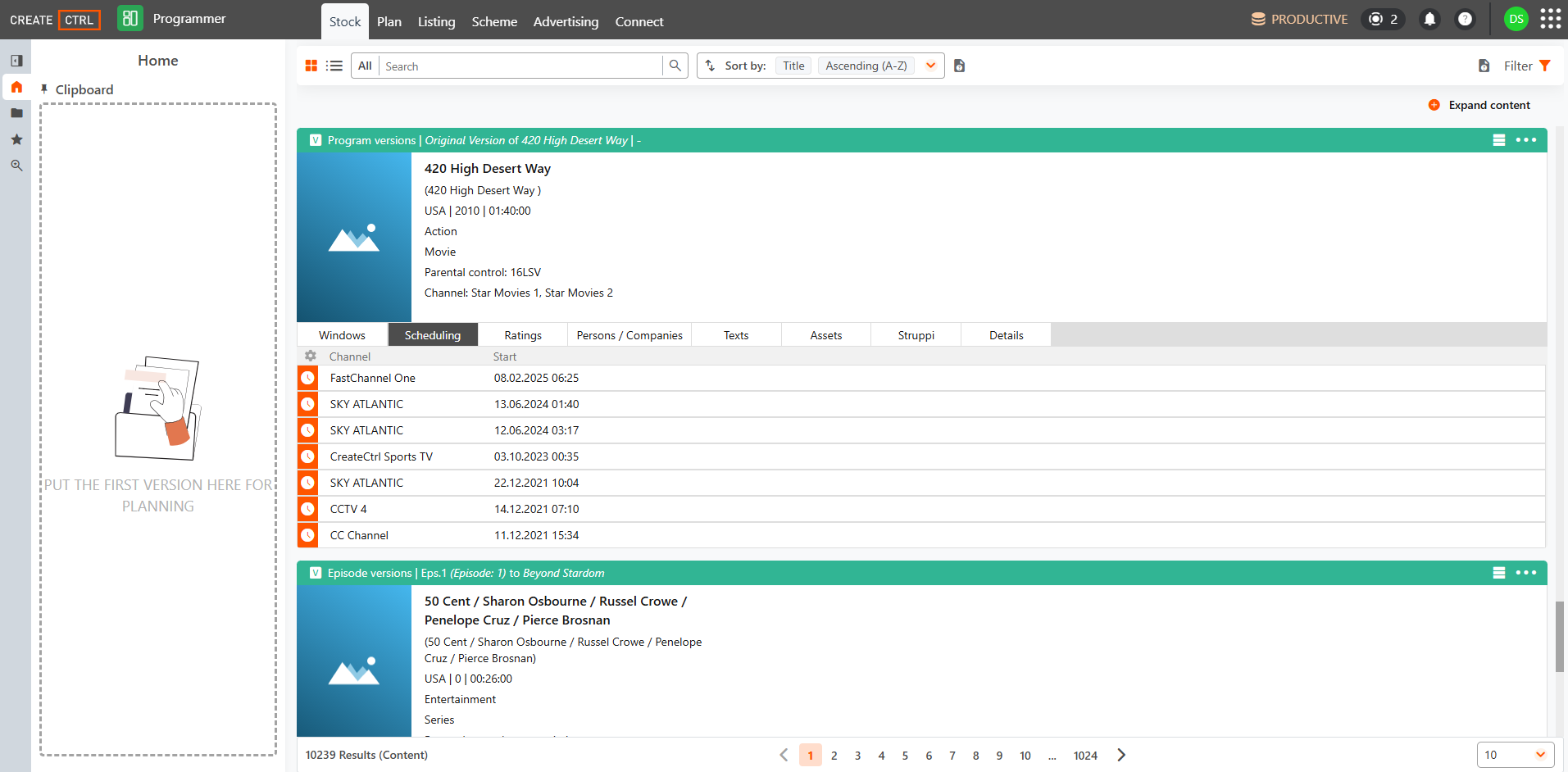This screenshot has width=1568, height=772.
Task: Click the search magnifier icon
Action: coord(675,66)
